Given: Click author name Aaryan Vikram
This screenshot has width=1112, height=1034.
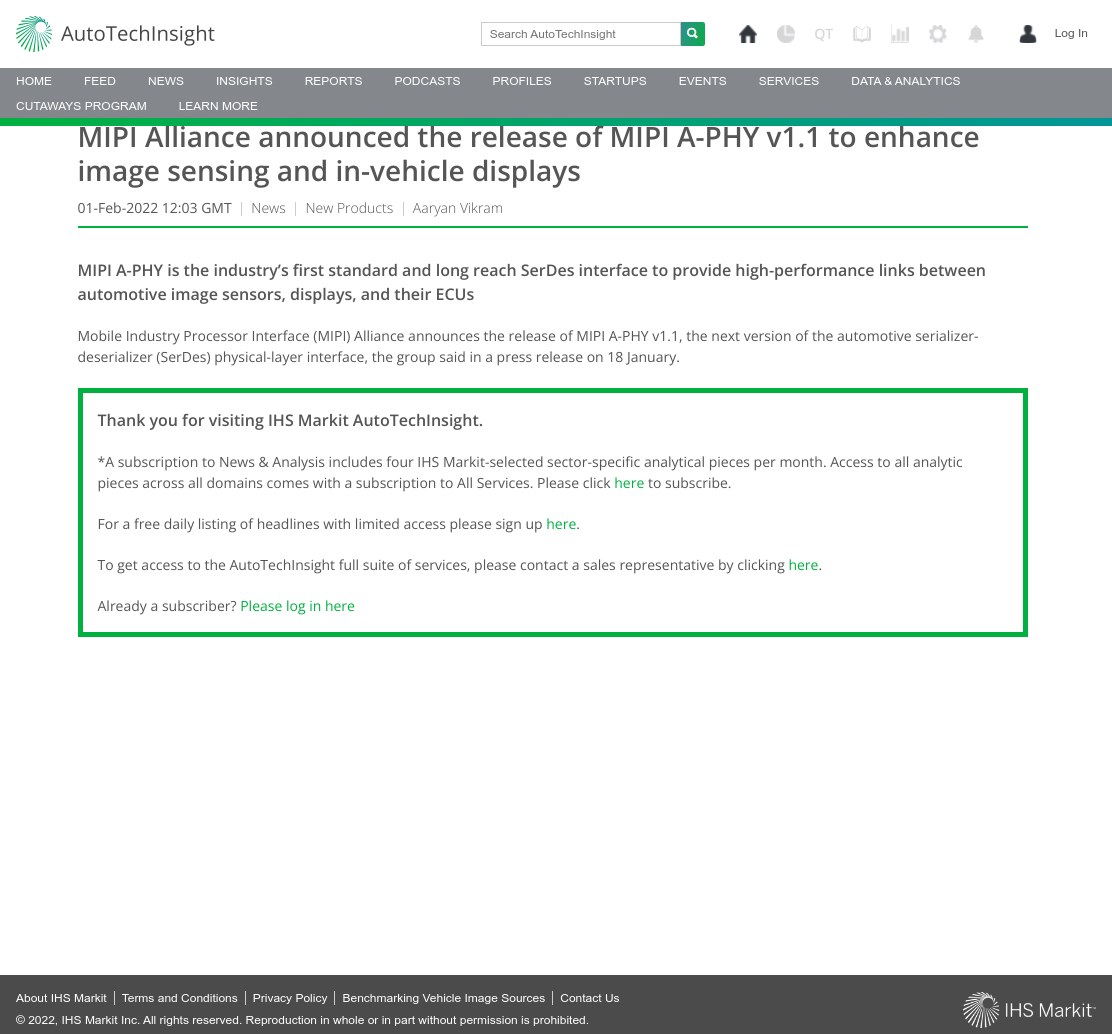Looking at the screenshot, I should [x=457, y=208].
